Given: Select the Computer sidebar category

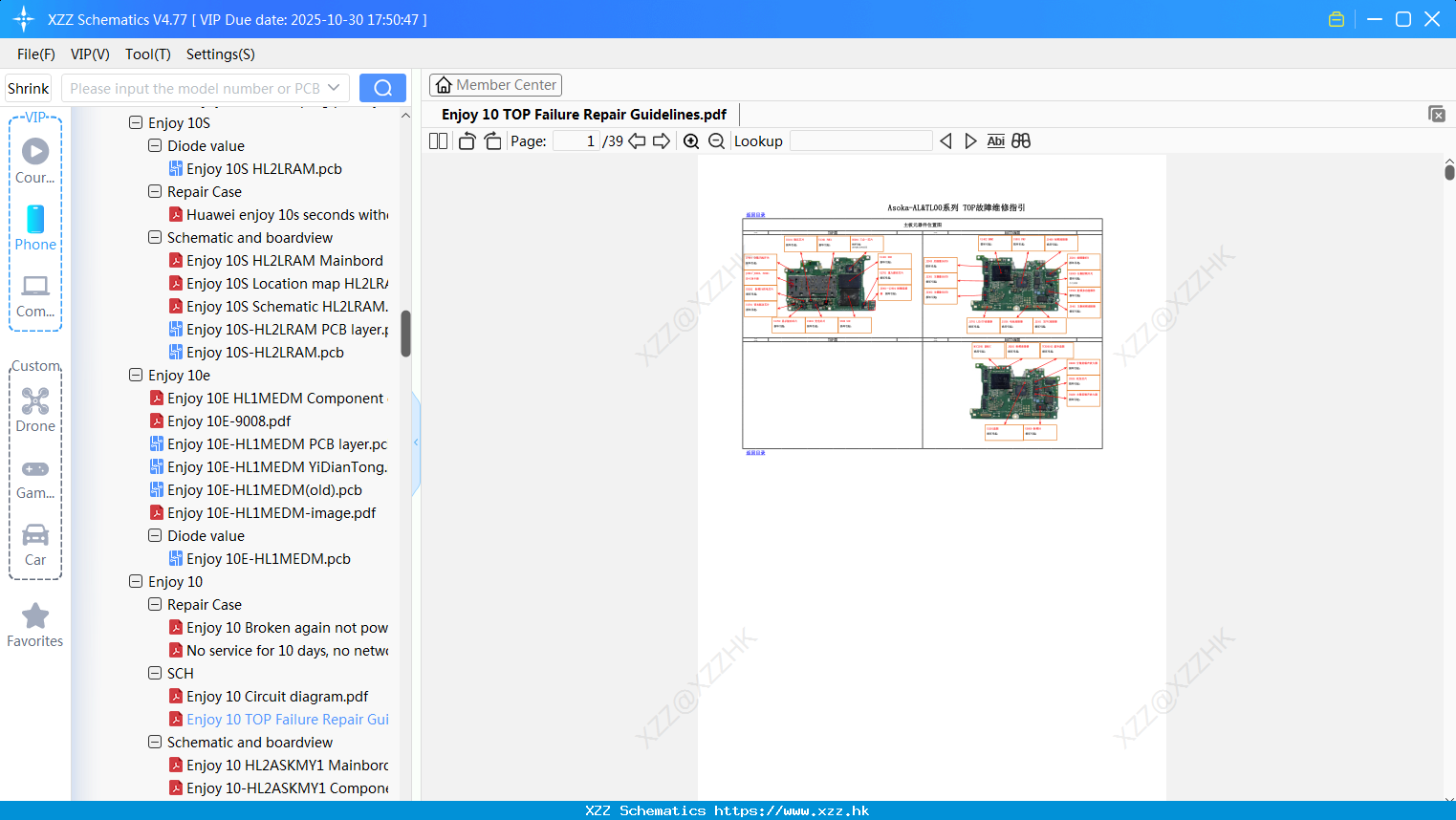Looking at the screenshot, I should coord(35,295).
